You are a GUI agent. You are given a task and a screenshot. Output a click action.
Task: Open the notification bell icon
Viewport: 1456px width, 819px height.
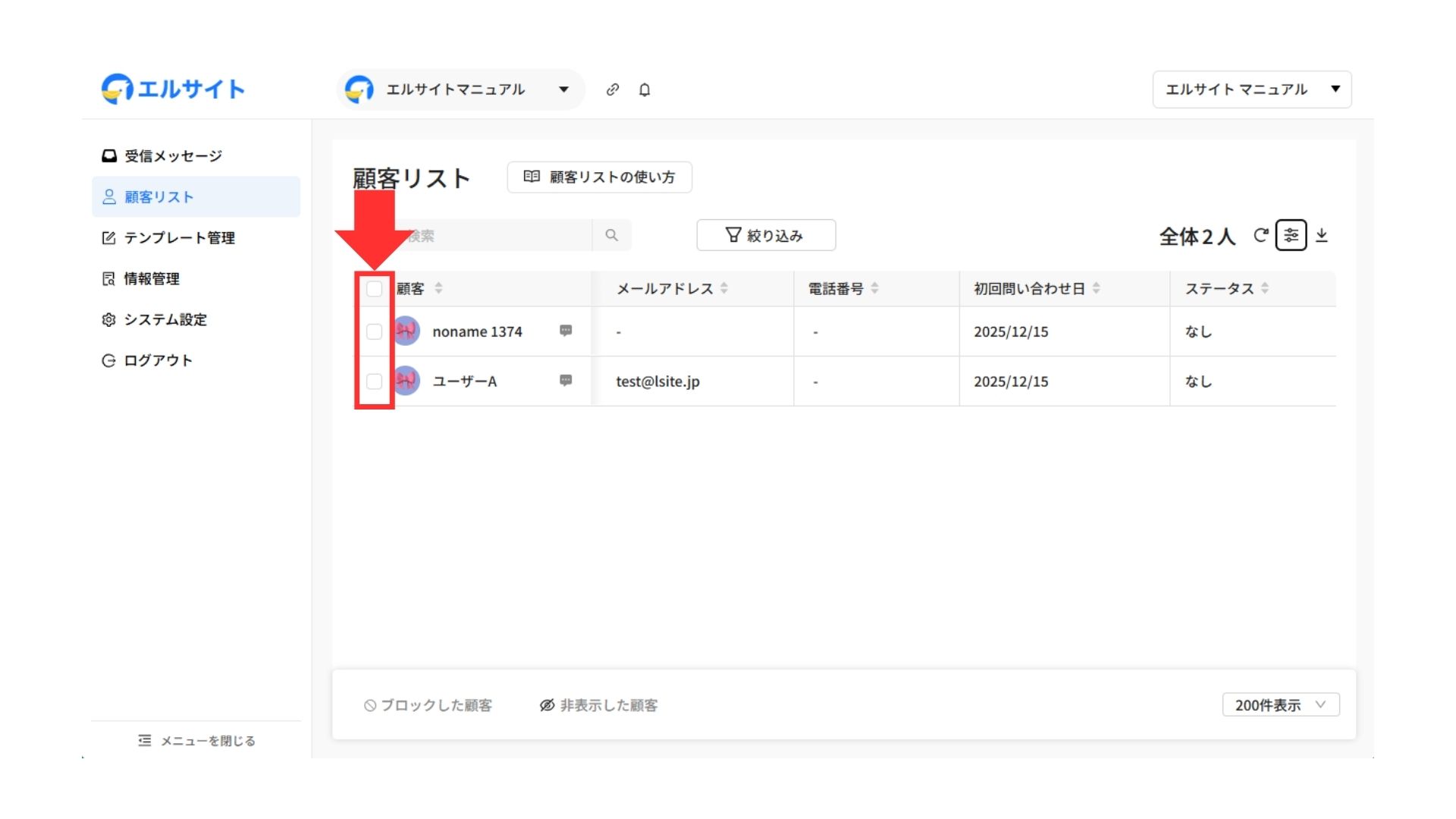click(645, 89)
